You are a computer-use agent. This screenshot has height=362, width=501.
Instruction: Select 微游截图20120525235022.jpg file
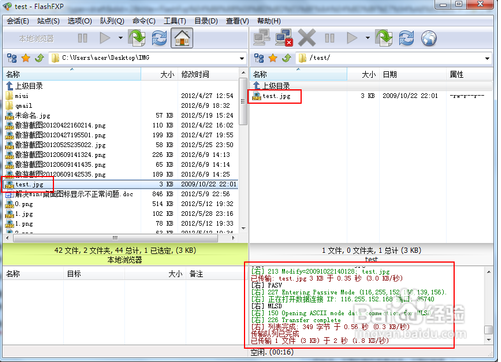(56, 145)
